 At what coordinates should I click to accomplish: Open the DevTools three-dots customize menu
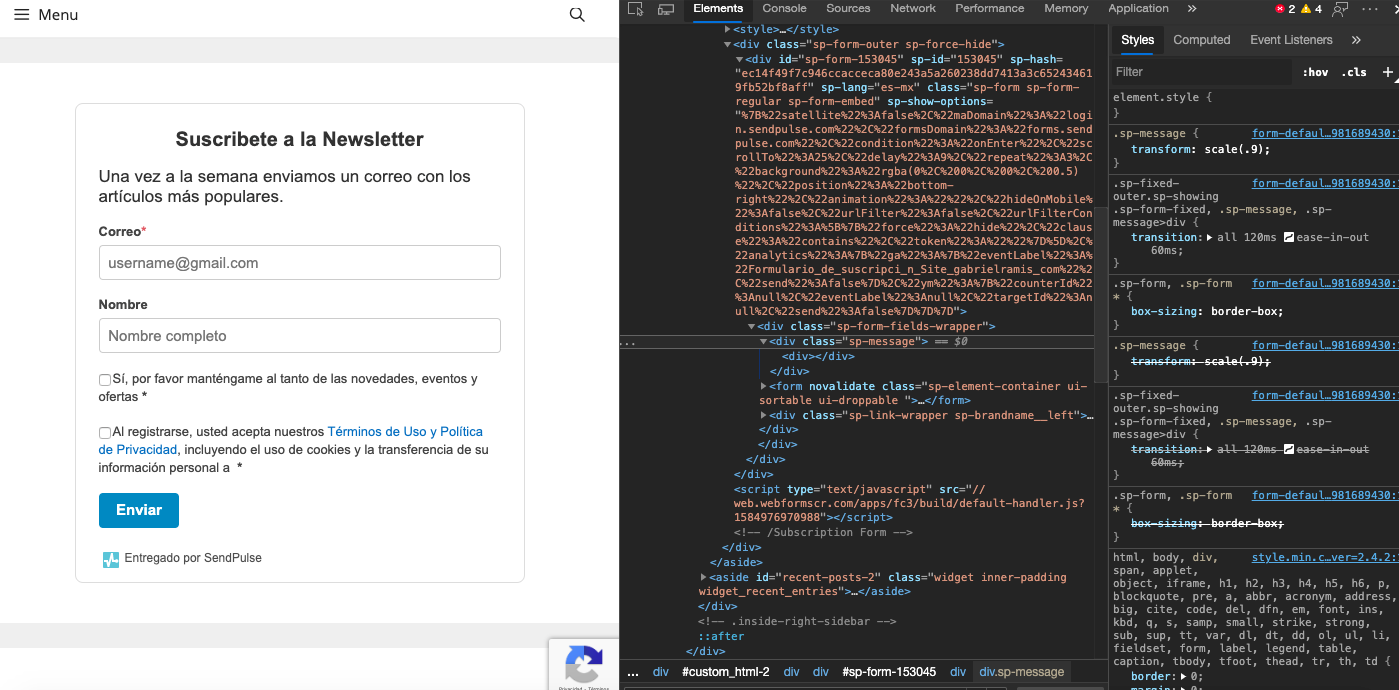[1370, 9]
